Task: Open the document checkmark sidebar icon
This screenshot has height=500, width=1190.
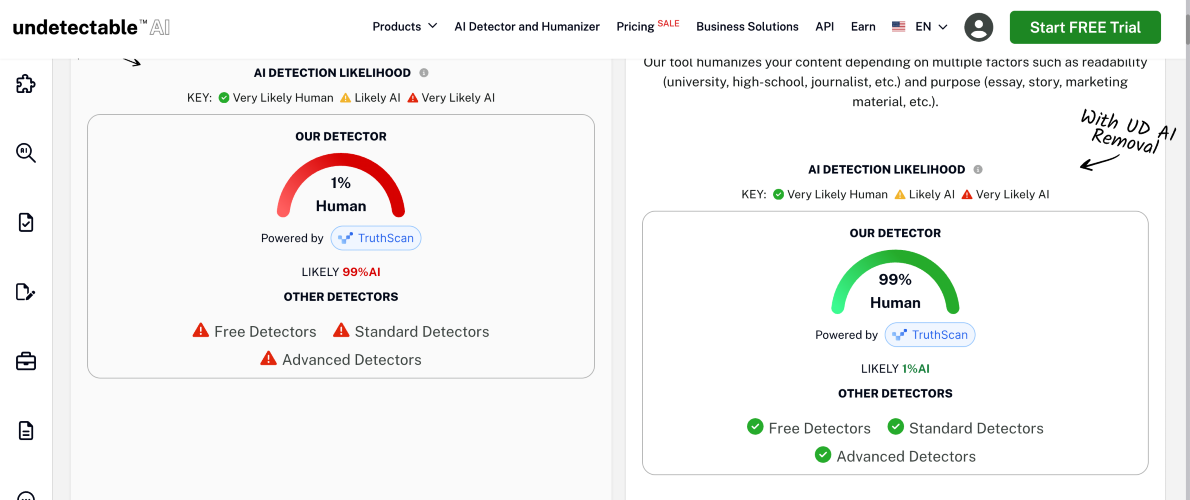Action: pos(26,222)
